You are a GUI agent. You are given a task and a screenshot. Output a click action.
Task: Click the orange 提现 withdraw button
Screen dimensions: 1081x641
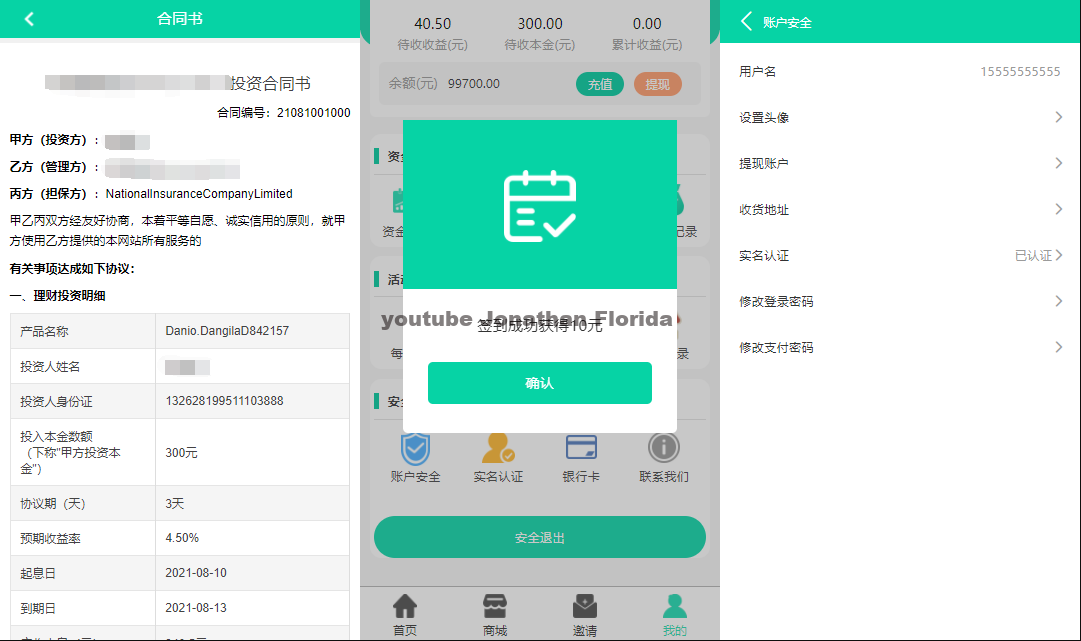tap(660, 84)
